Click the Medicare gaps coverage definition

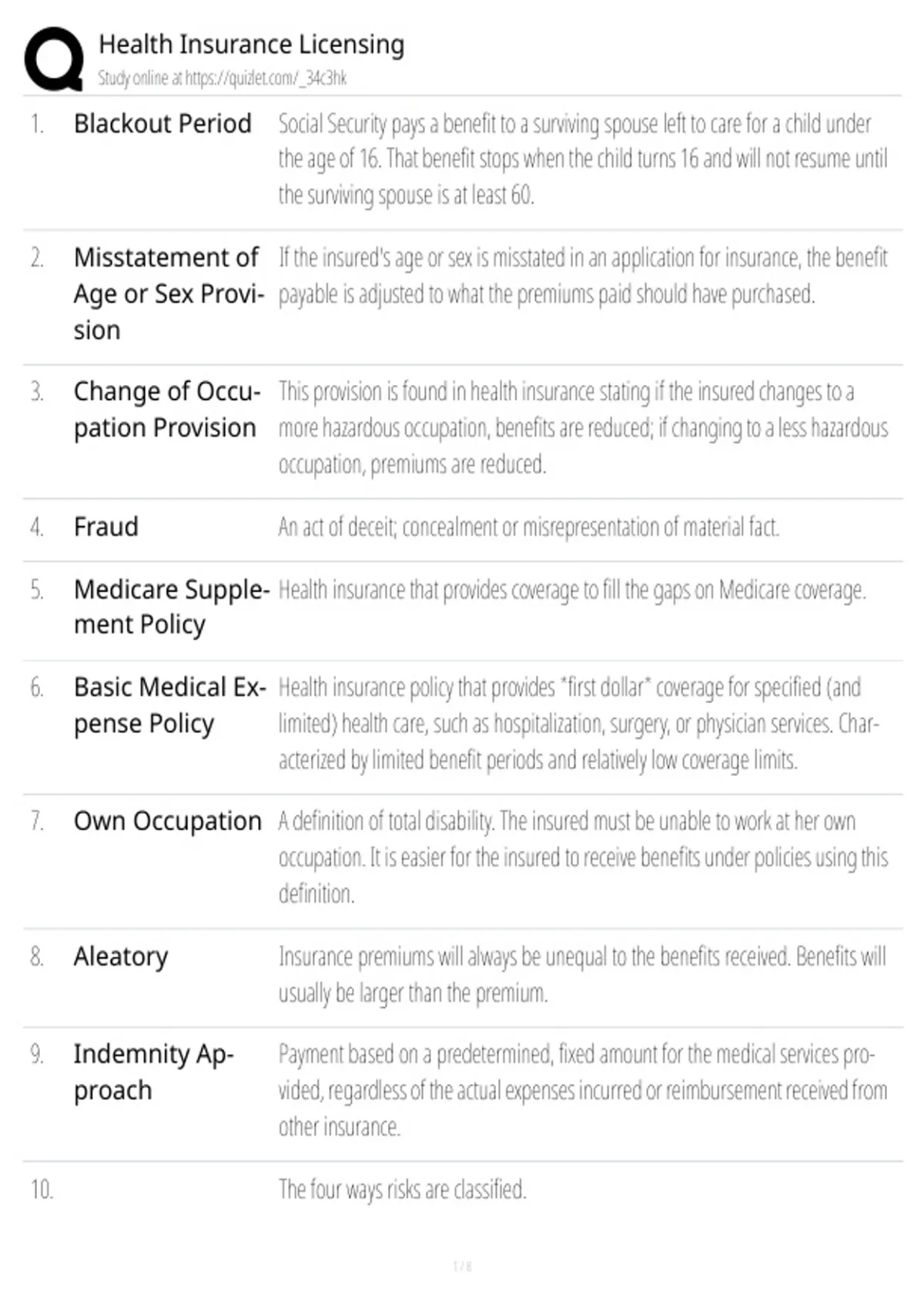tap(572, 591)
